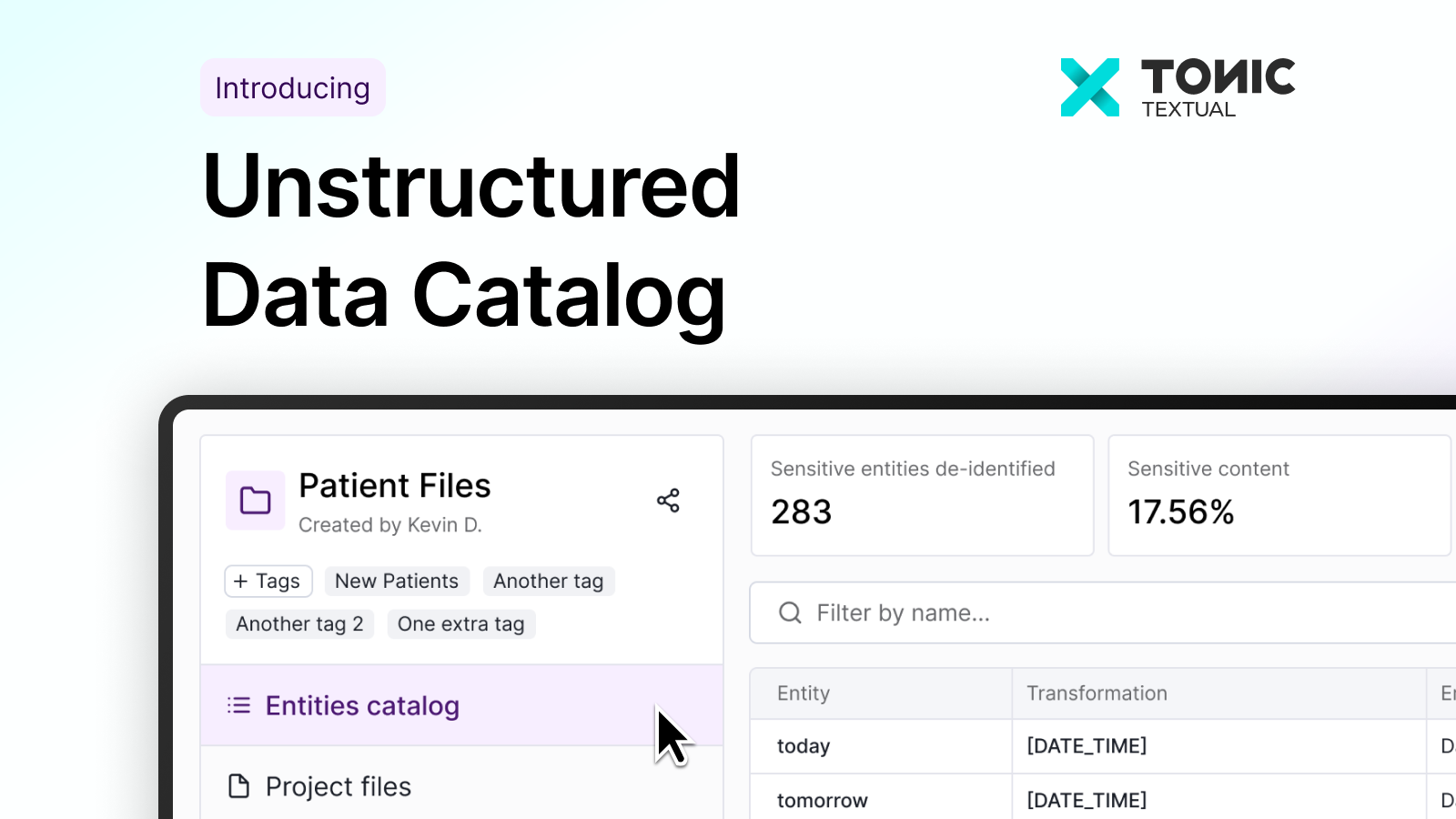Click the purple folder icon

pyautogui.click(x=255, y=500)
